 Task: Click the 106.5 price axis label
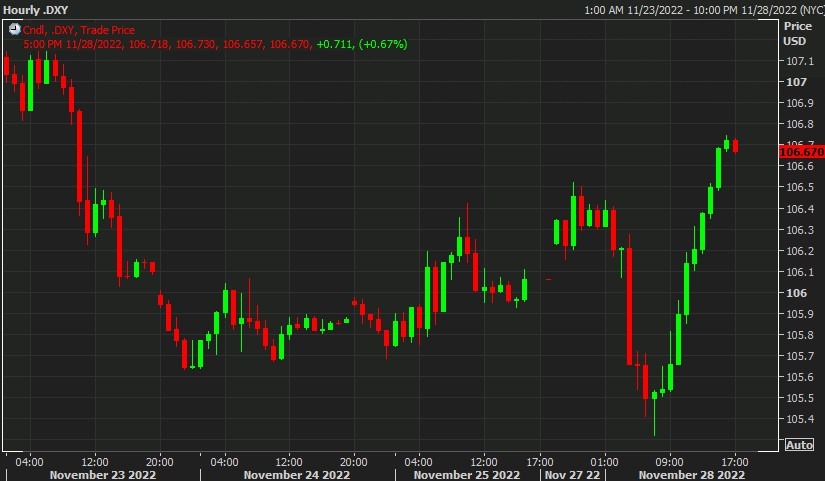point(799,187)
